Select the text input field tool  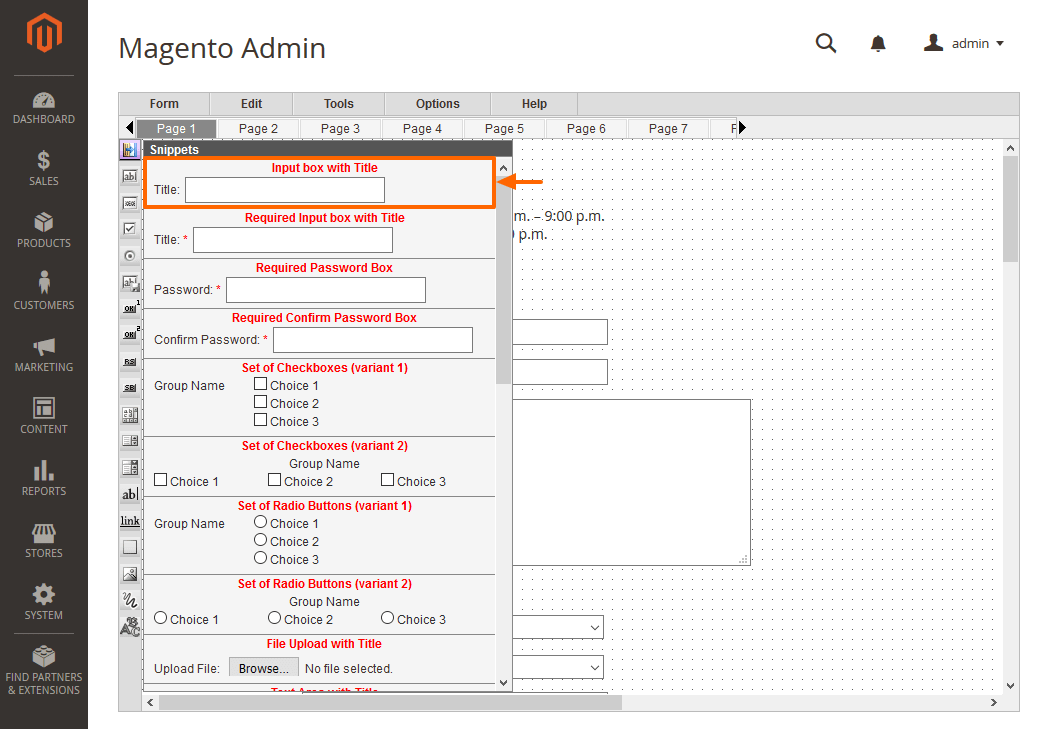[x=130, y=177]
